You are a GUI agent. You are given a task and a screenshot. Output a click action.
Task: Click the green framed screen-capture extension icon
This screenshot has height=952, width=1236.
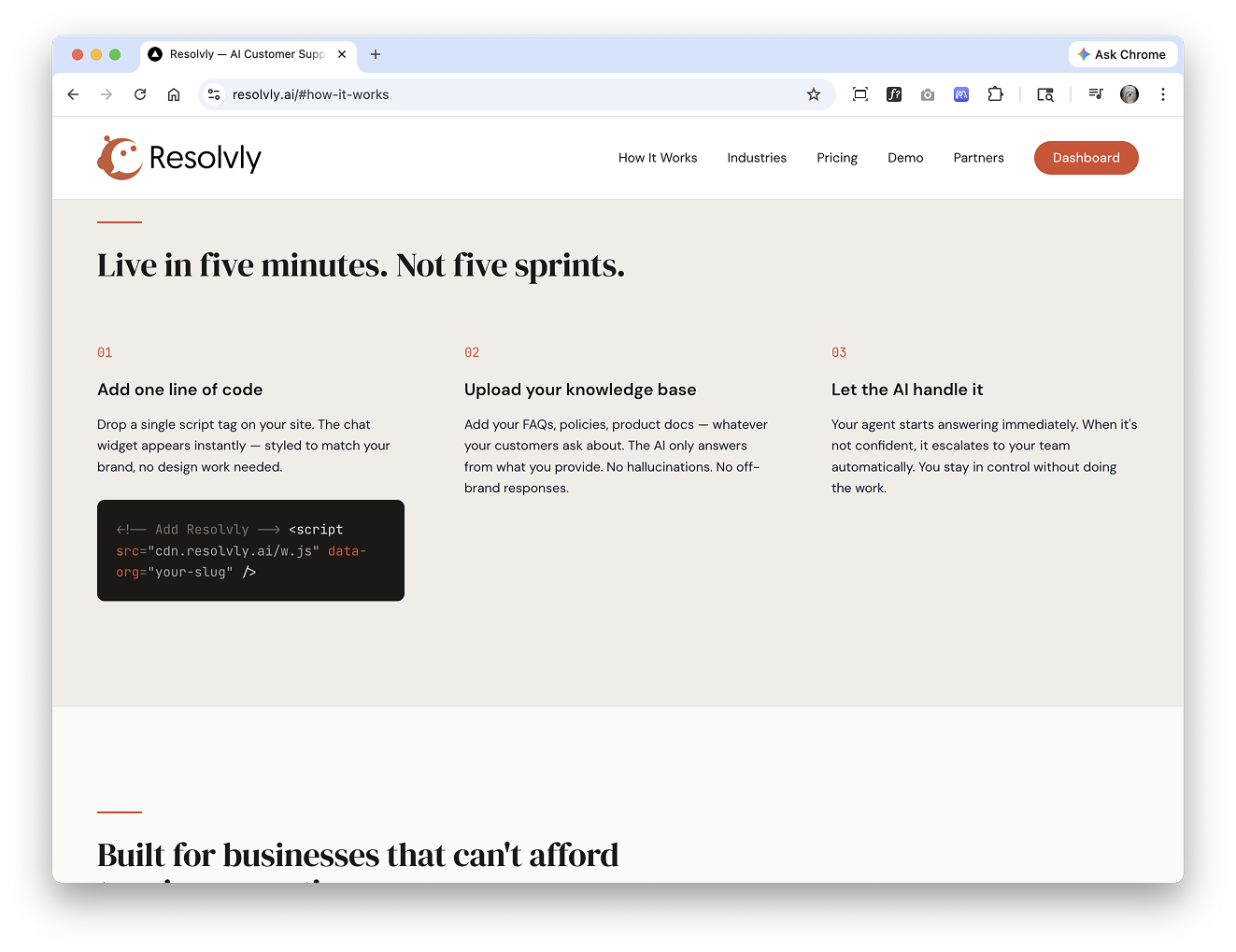[860, 94]
